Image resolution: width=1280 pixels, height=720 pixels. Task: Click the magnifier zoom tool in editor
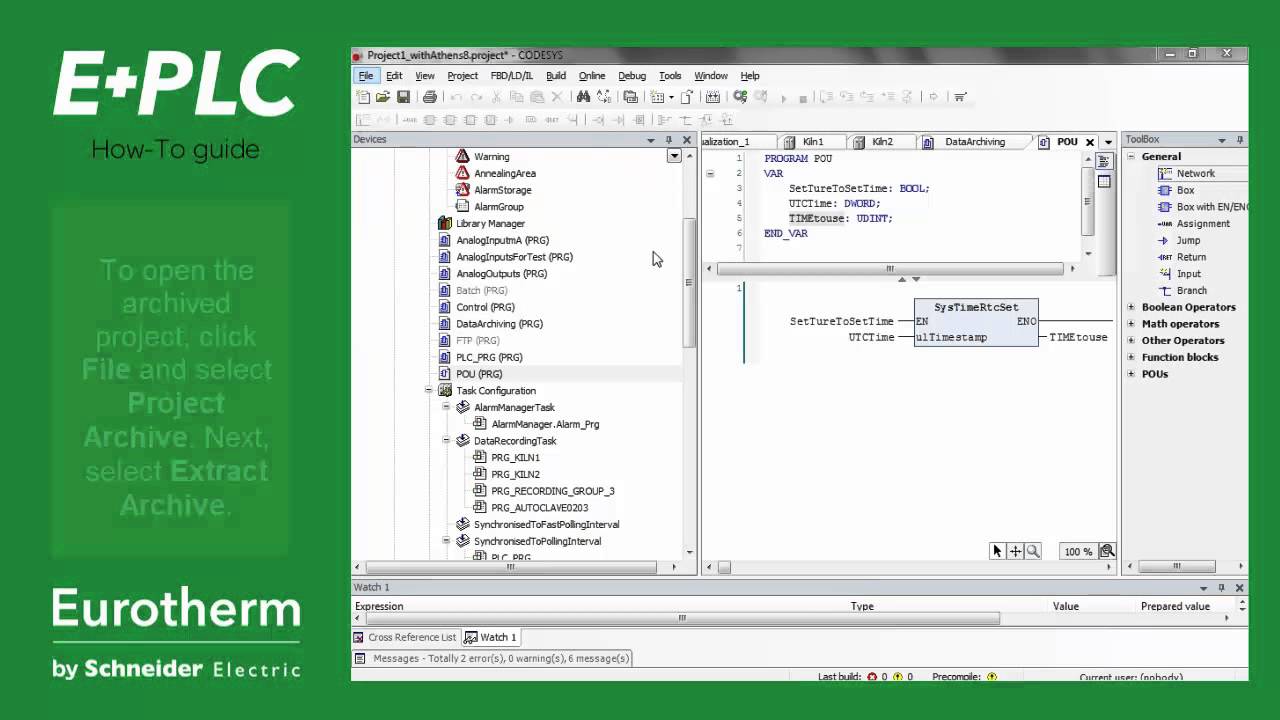tap(1033, 551)
